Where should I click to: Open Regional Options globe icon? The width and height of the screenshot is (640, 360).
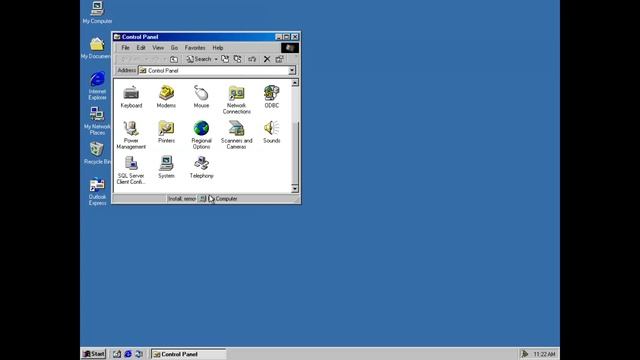[x=201, y=135]
